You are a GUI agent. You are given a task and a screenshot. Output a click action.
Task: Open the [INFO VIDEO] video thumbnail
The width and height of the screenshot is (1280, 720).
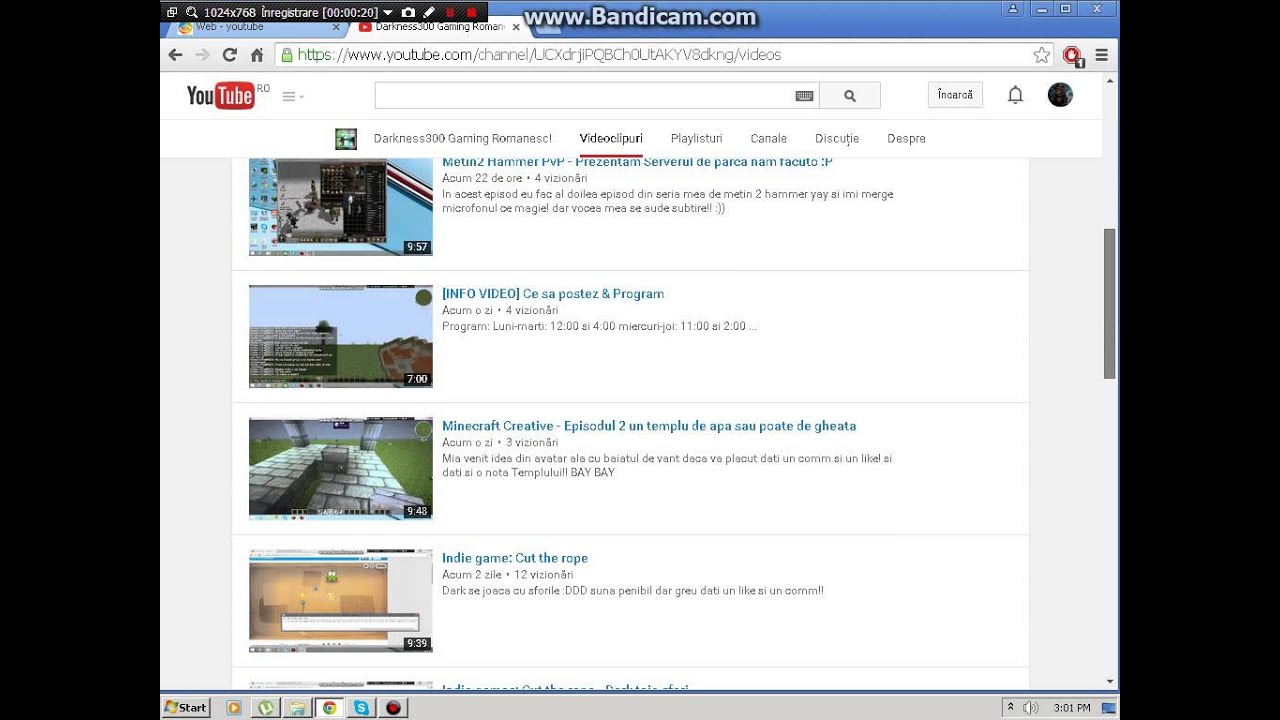[341, 336]
